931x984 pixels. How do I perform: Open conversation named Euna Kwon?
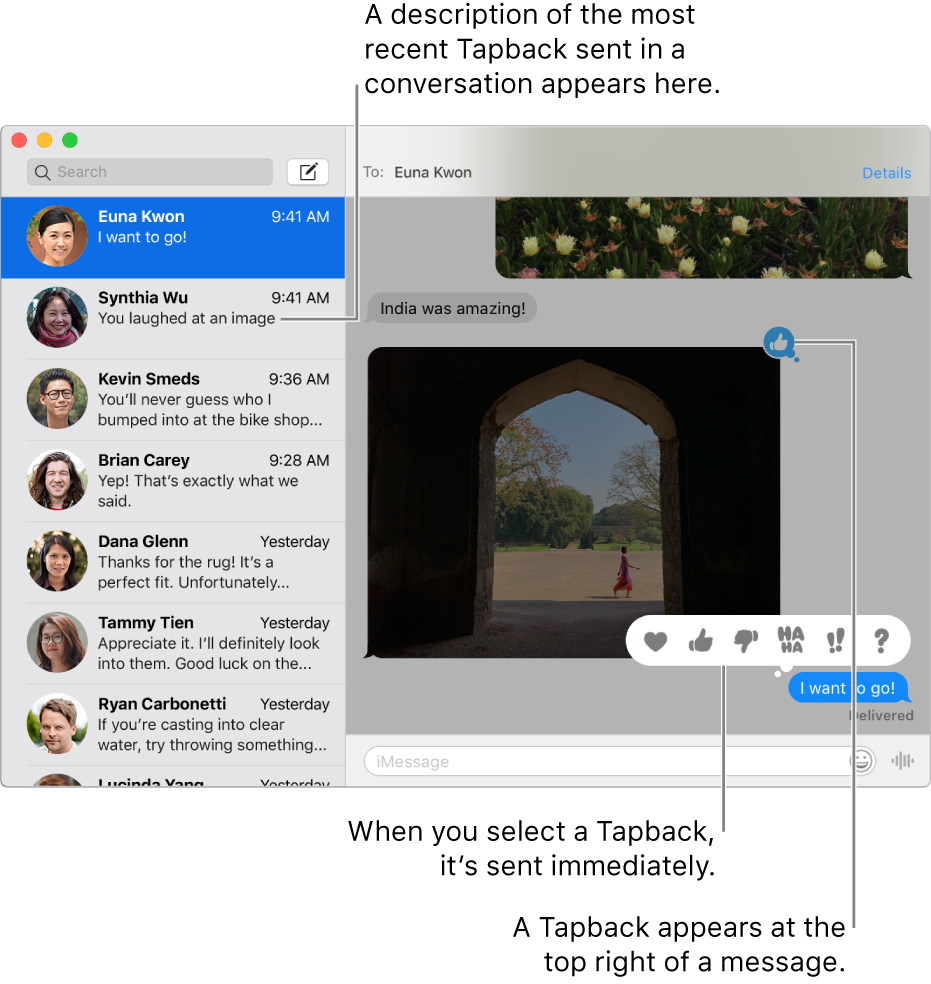(173, 237)
